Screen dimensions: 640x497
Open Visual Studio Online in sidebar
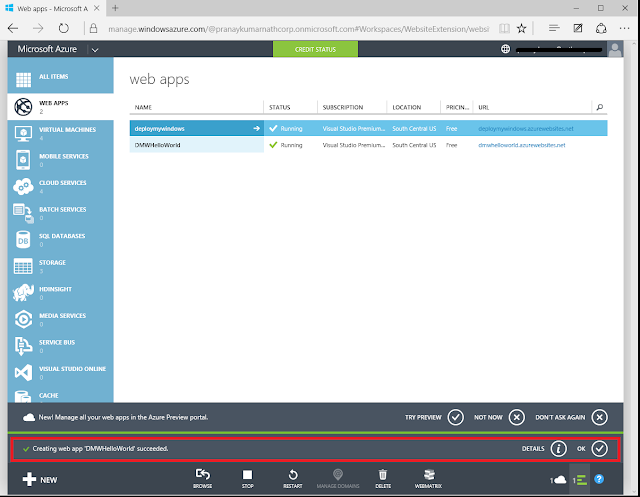(60, 372)
